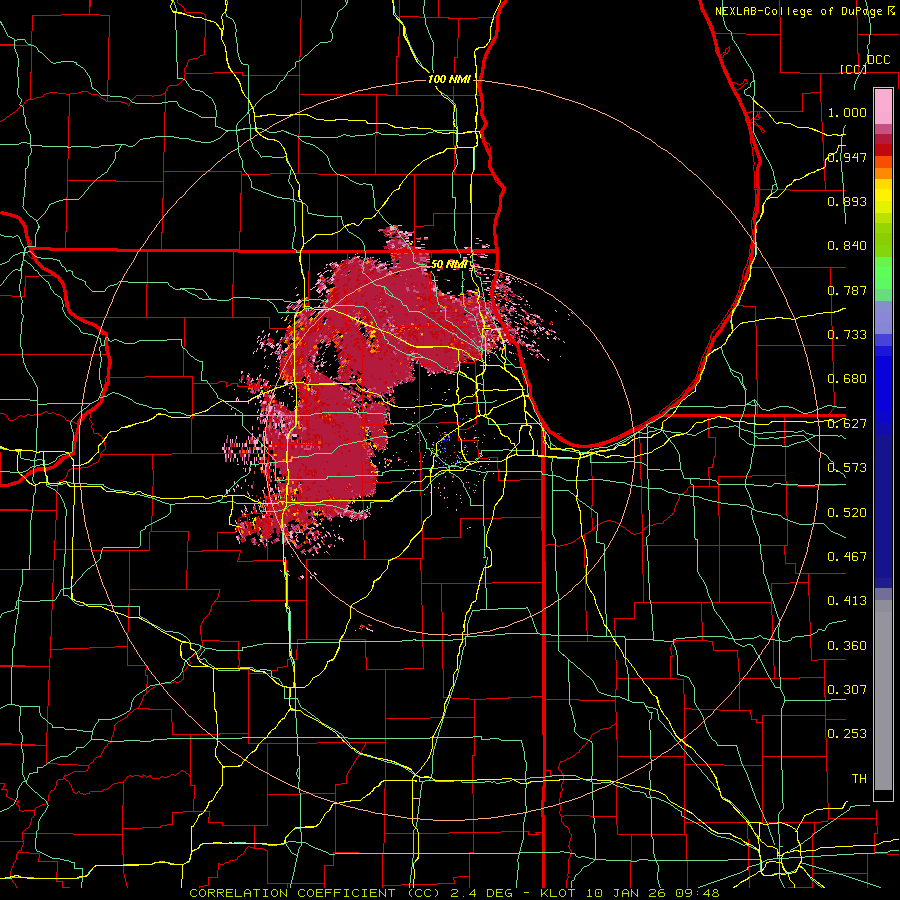Pick the light pink swatch at color bar top
This screenshot has height=900, width=900.
(883, 107)
